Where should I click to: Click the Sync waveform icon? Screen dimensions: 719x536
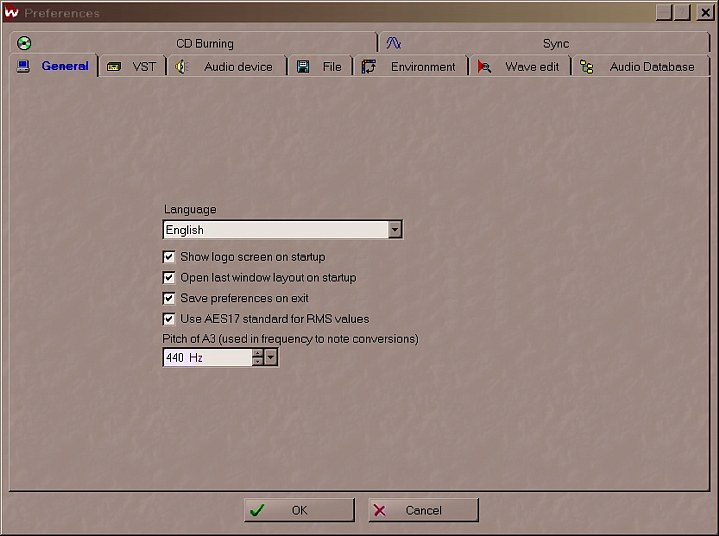393,43
